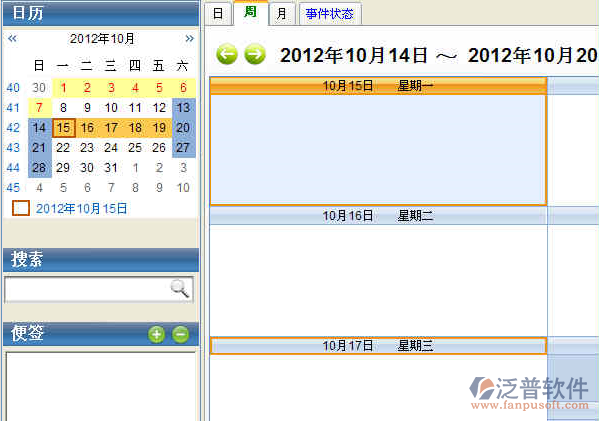Click the 10月16日 星期二 day header

pos(378,216)
